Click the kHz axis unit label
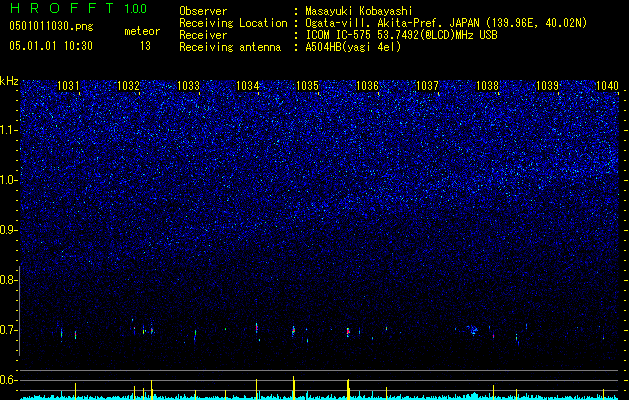The height and width of the screenshot is (400, 629). tap(9, 81)
